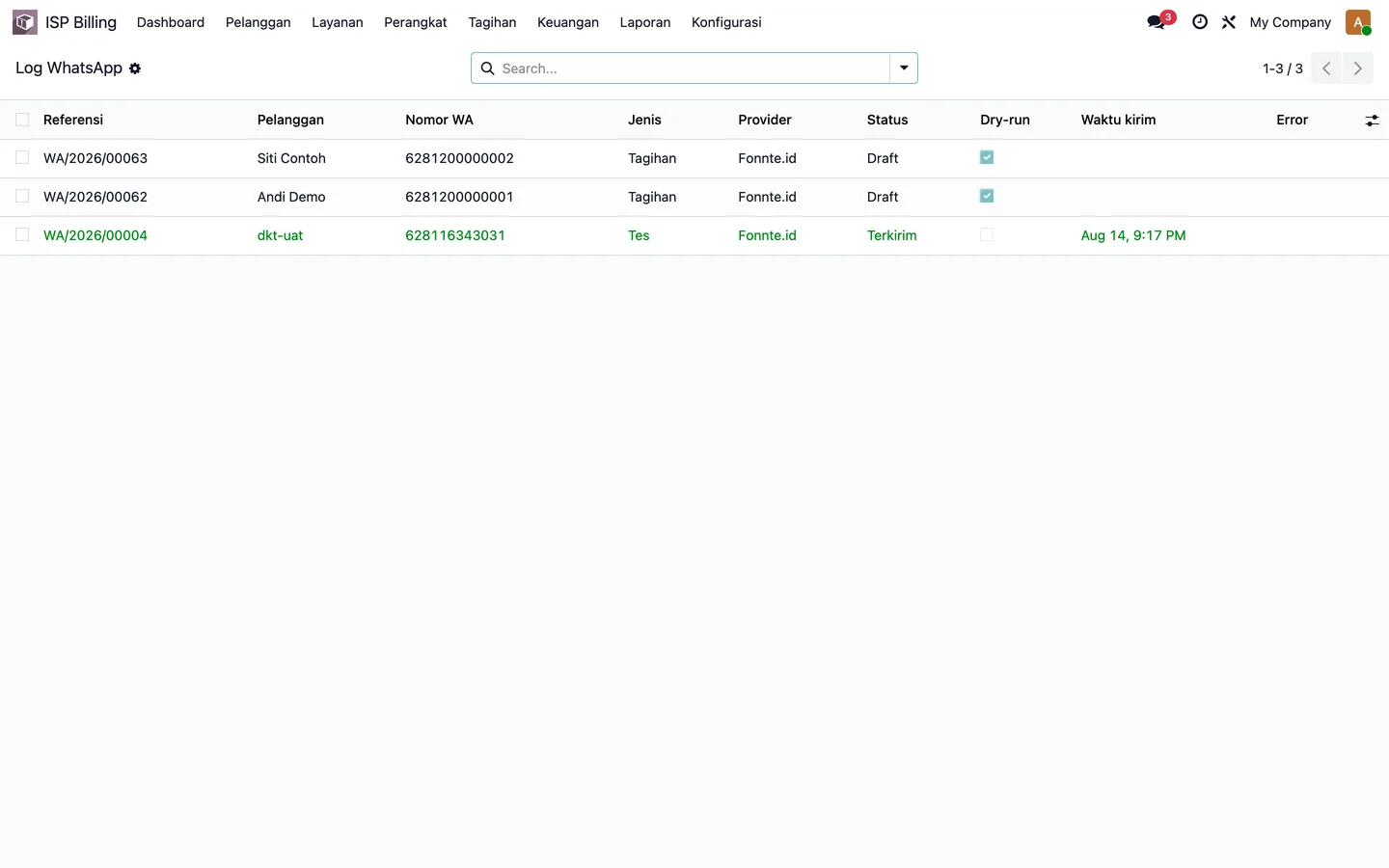
Task: Sort by the Jenis column header
Action: [x=644, y=120]
